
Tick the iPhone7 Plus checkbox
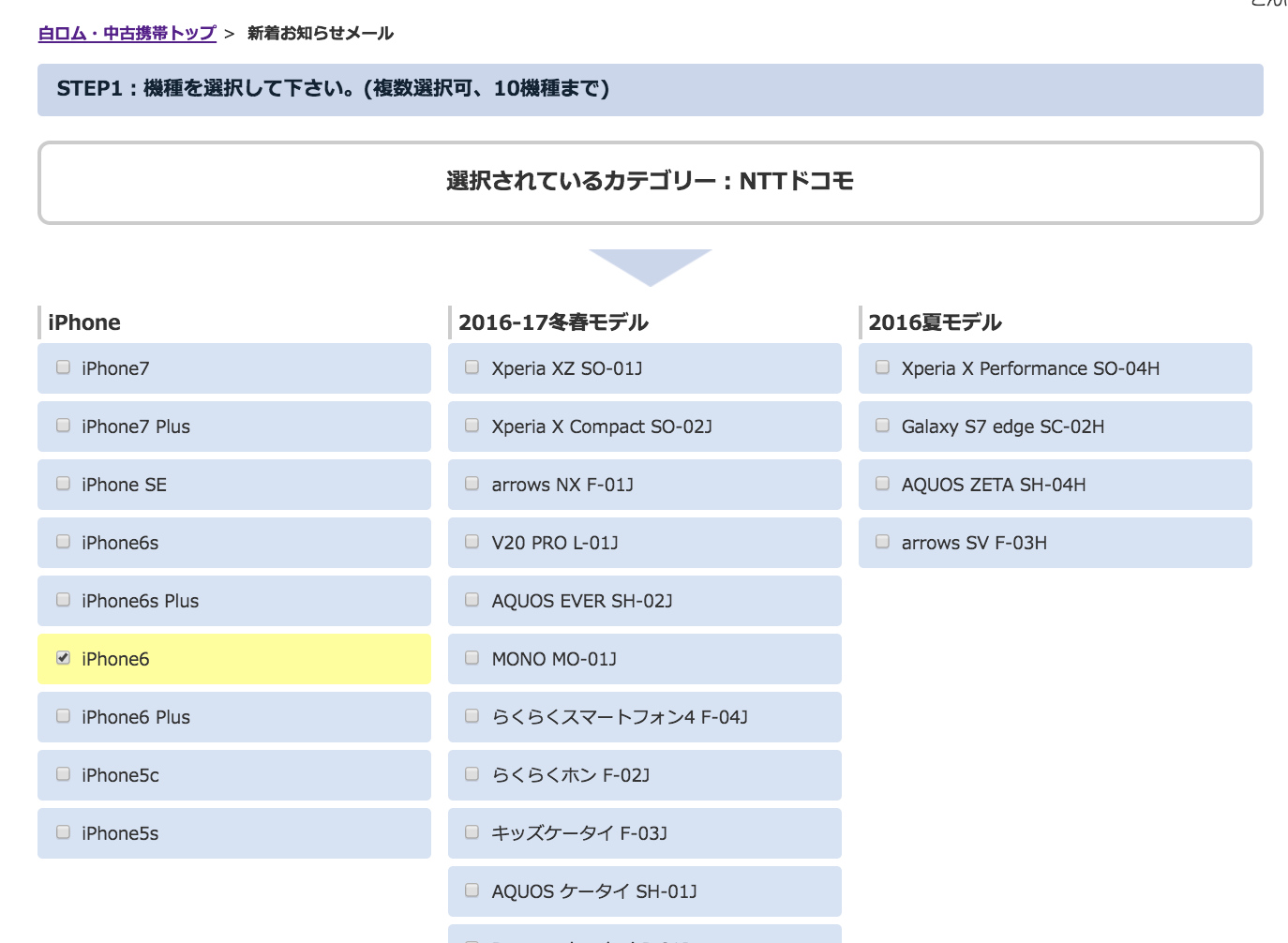pos(63,426)
